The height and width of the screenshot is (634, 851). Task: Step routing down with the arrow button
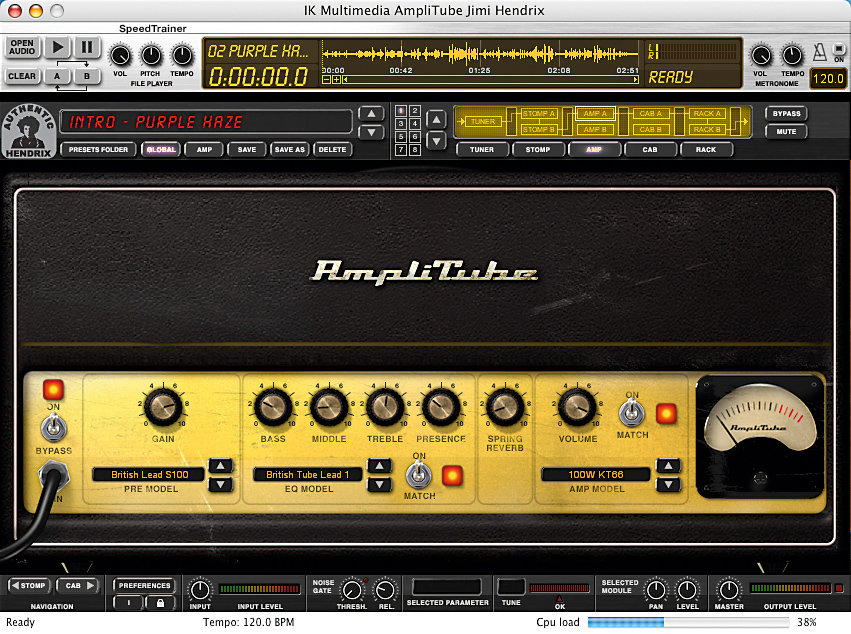tap(436, 141)
